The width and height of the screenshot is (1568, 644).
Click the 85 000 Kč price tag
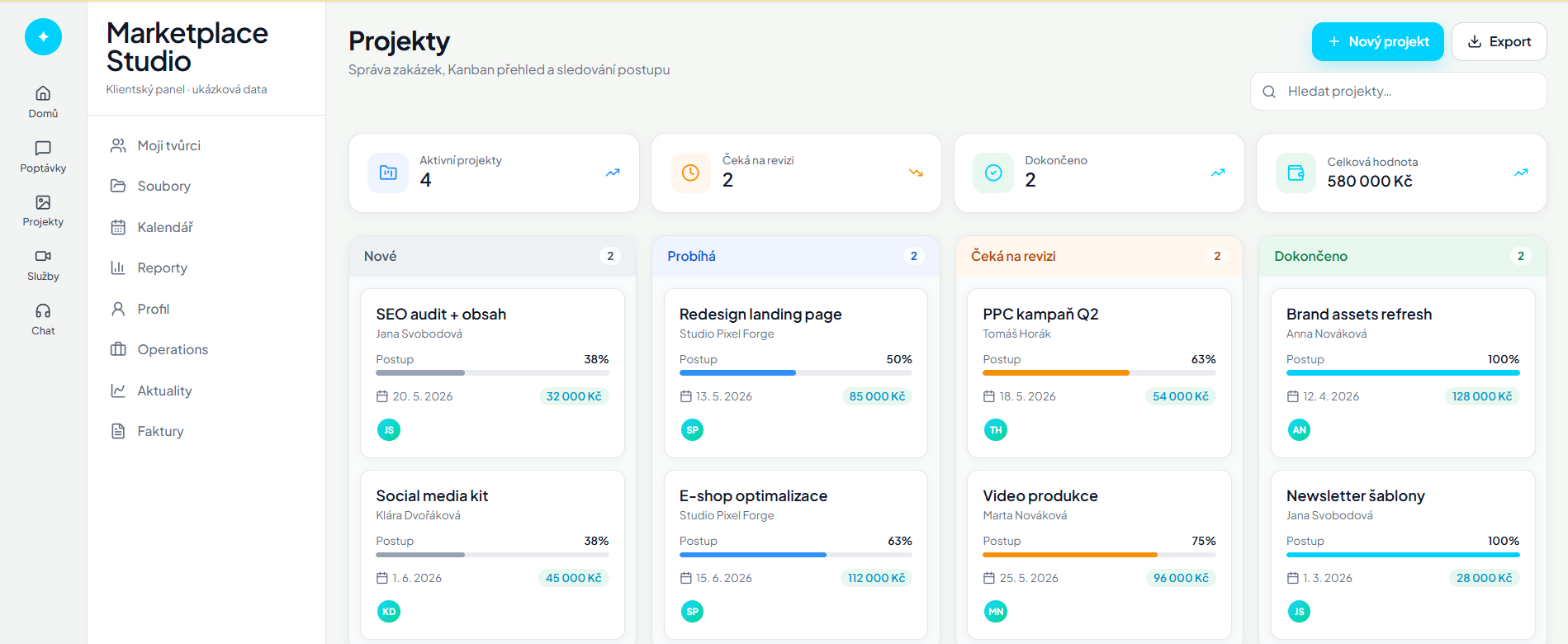[877, 396]
